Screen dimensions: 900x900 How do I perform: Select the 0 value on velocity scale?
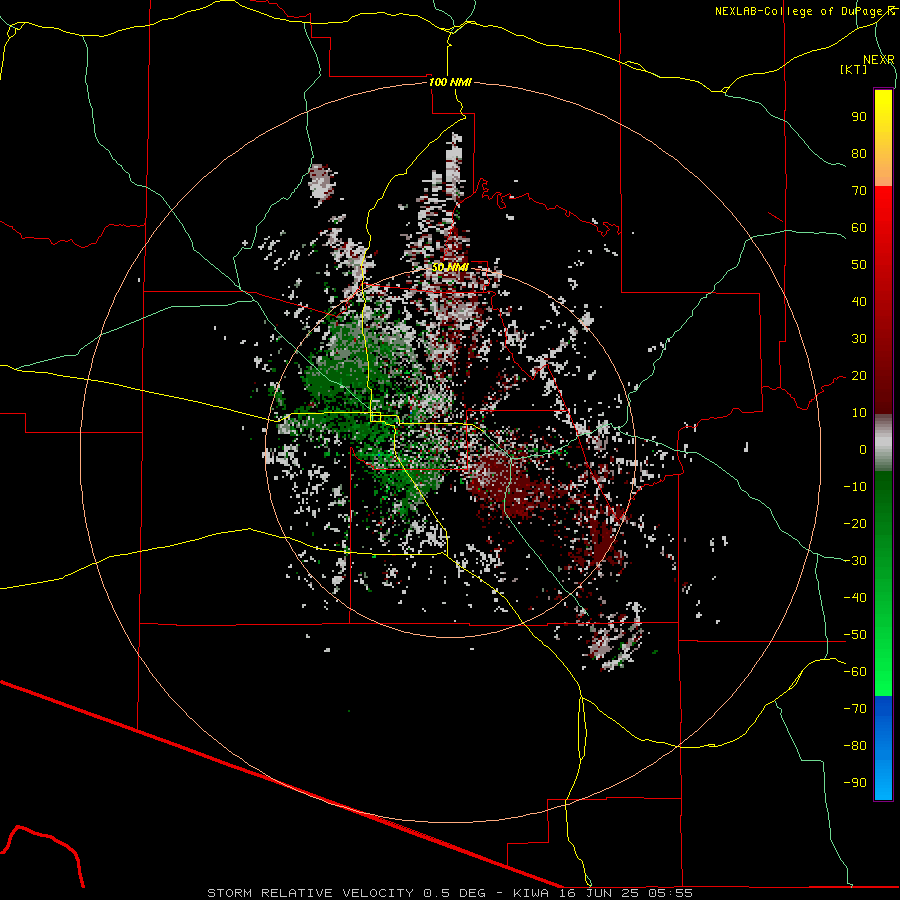click(863, 450)
